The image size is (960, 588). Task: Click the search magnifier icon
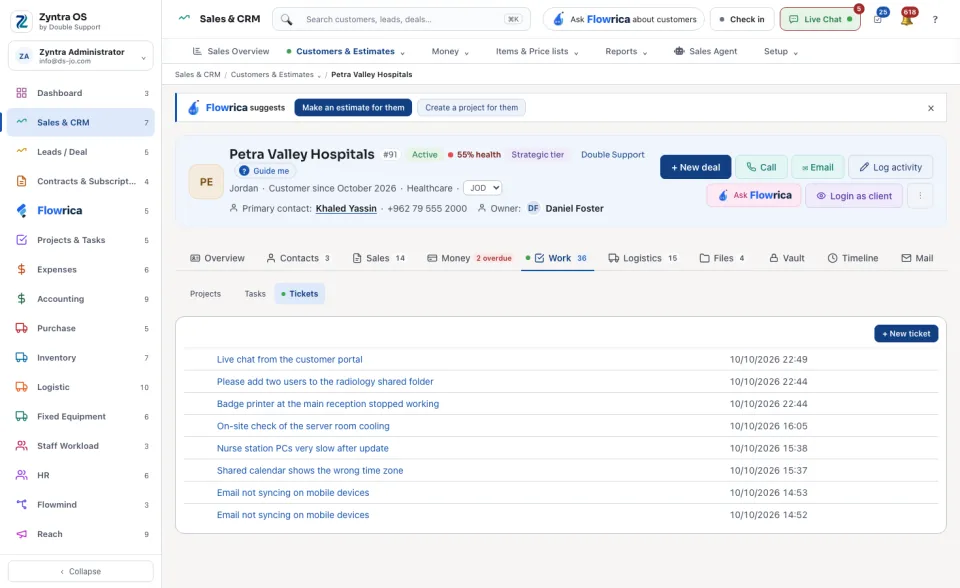(287, 20)
